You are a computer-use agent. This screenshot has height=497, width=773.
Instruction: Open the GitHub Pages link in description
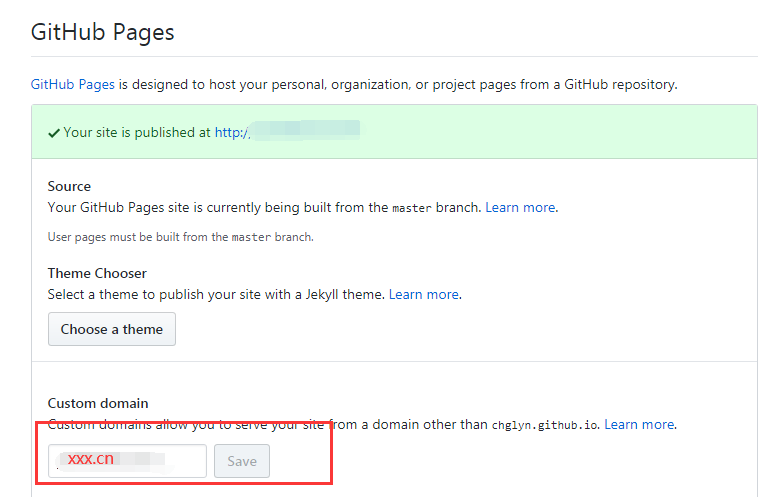(72, 84)
